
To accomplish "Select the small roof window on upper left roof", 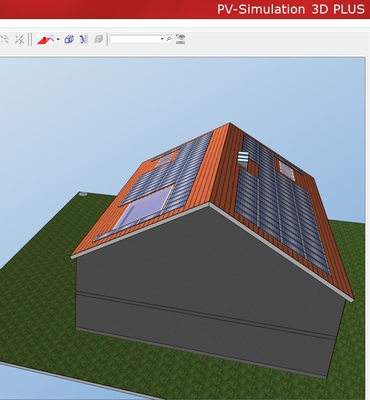I will pos(164,160).
